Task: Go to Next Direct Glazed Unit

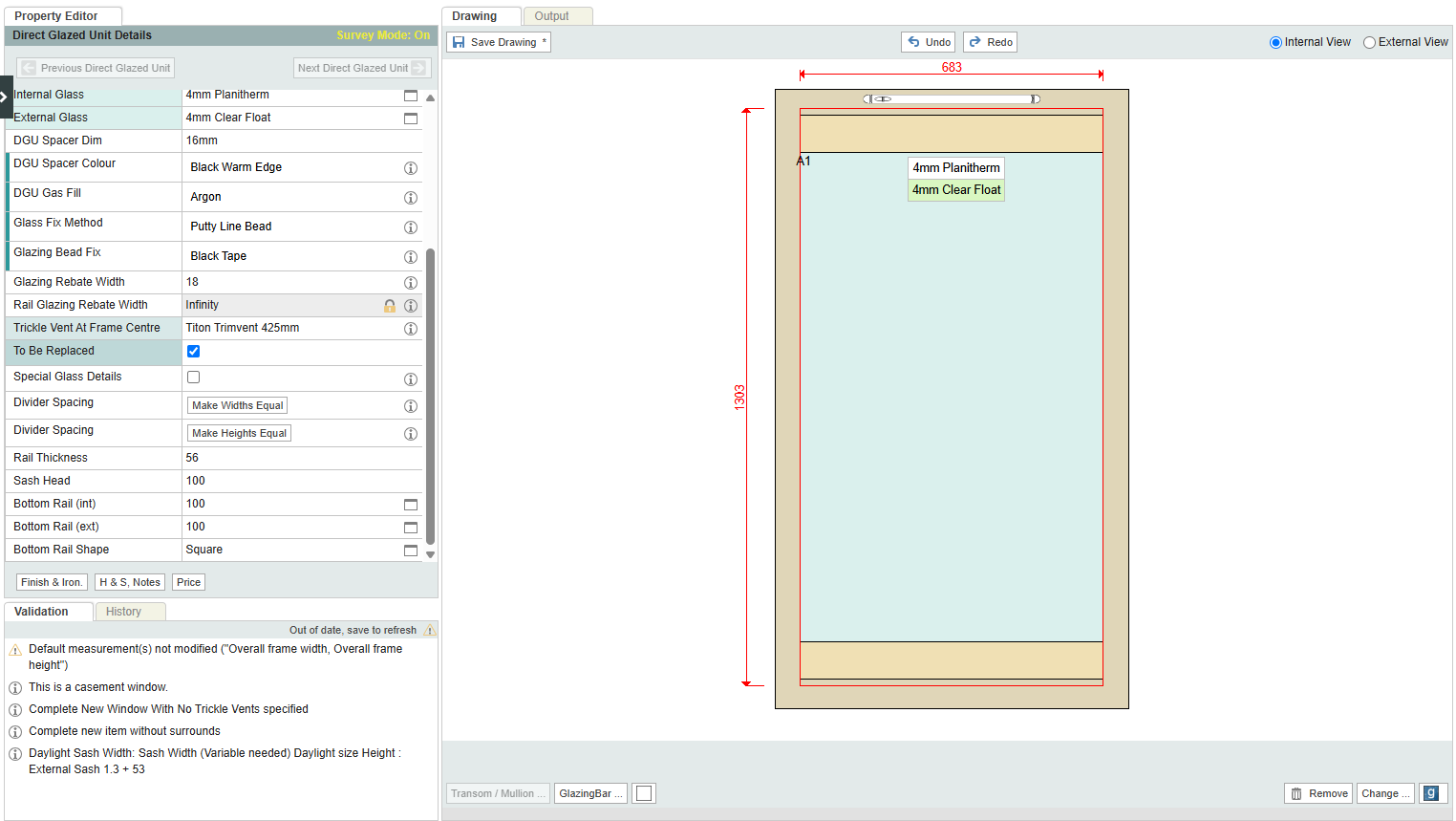Action: [x=361, y=68]
